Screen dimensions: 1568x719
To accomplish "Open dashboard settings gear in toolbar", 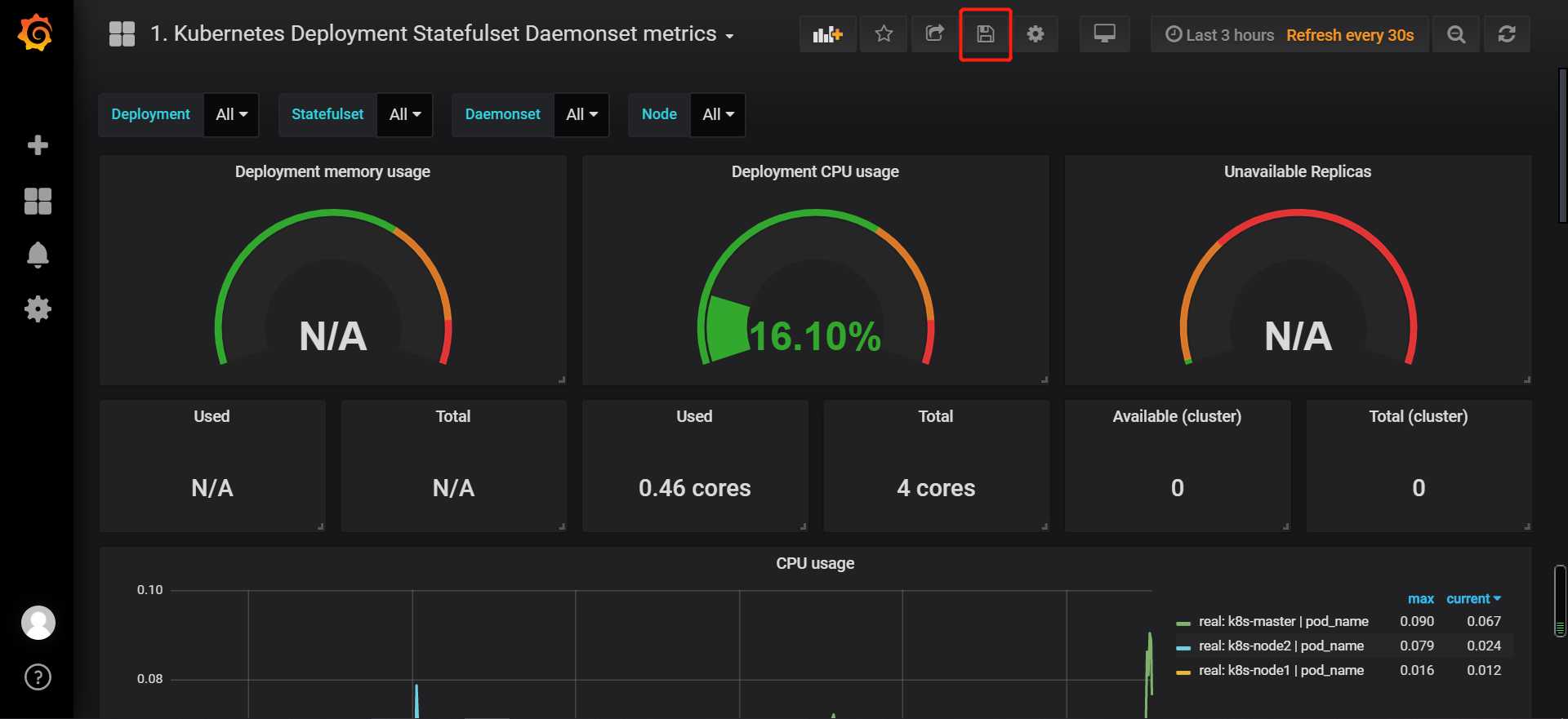I will click(x=1036, y=34).
